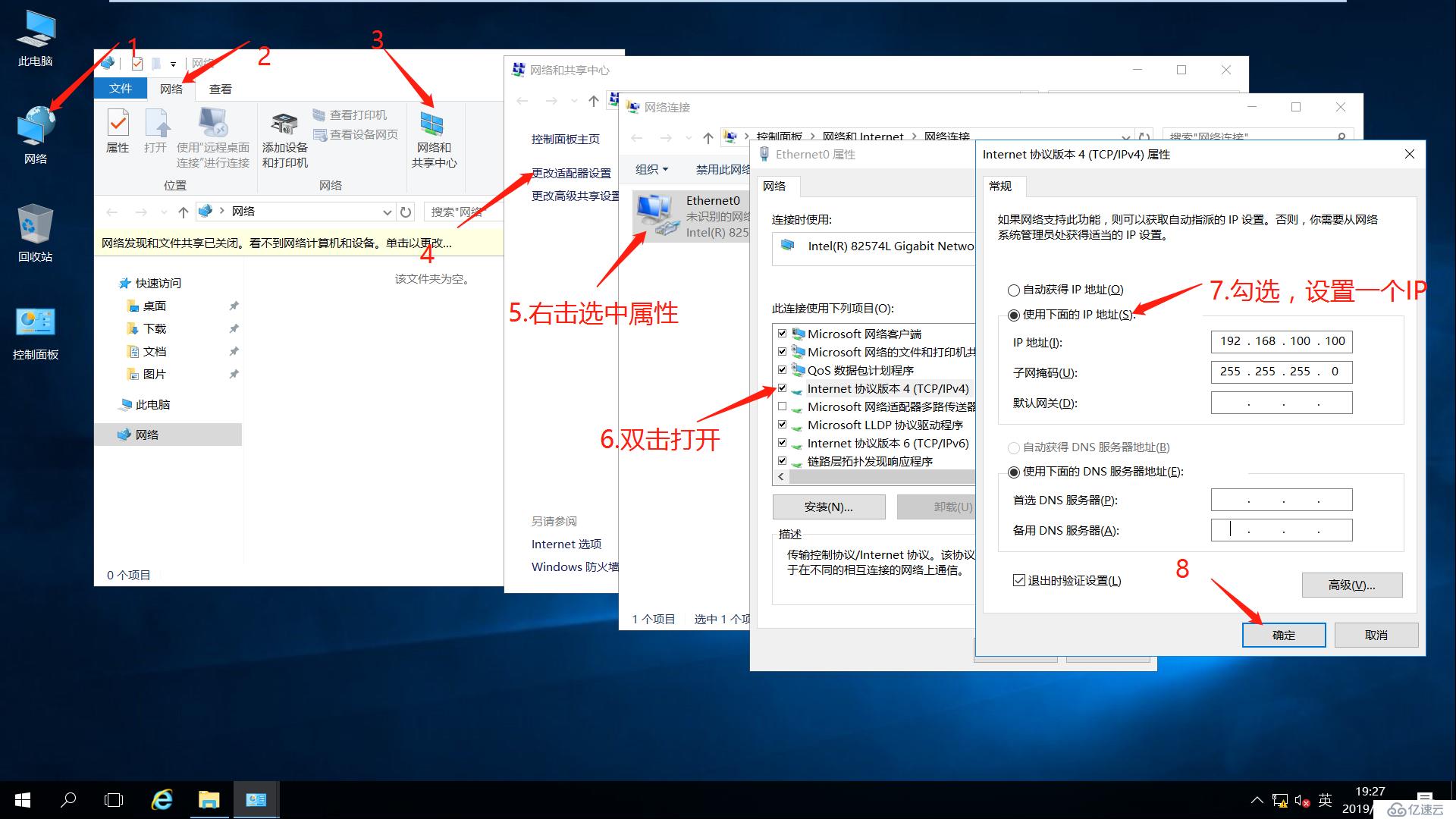This screenshot has width=1456, height=819.
Task: Click the 添加设备和打印机 ribbon icon
Action: (285, 140)
